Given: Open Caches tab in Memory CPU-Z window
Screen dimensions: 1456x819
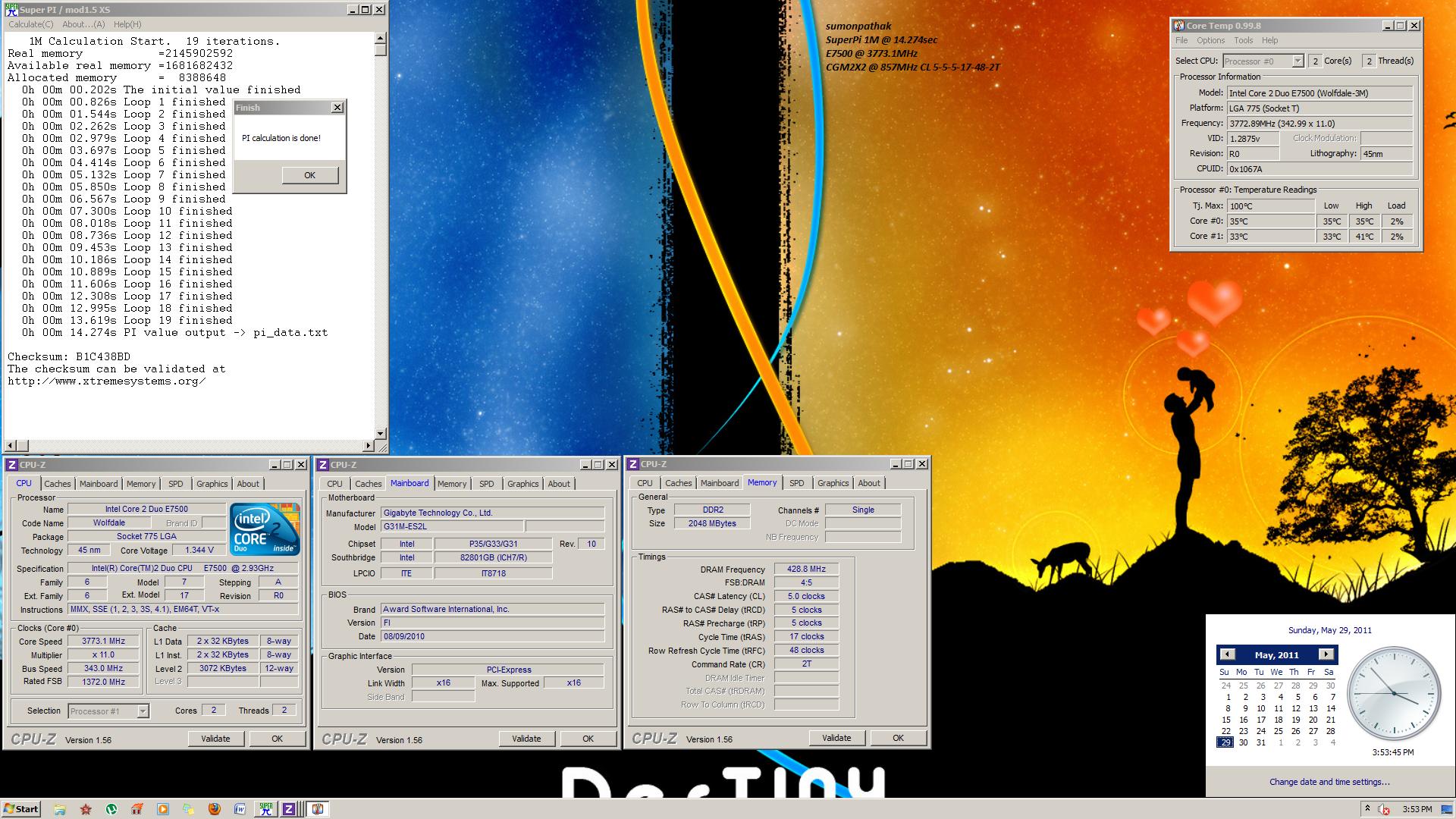Looking at the screenshot, I should pyautogui.click(x=678, y=483).
